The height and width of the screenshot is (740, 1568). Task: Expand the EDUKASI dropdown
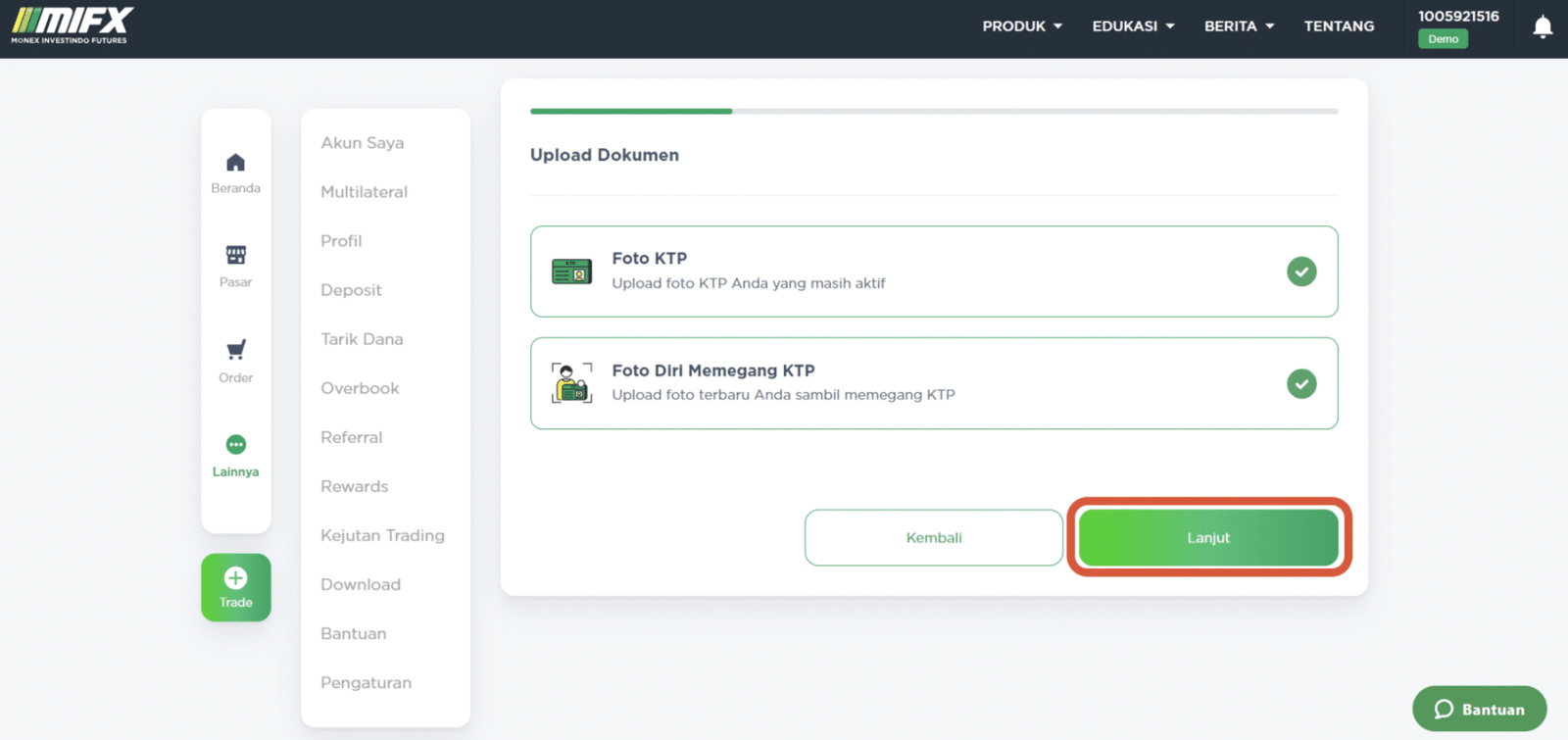(1133, 26)
